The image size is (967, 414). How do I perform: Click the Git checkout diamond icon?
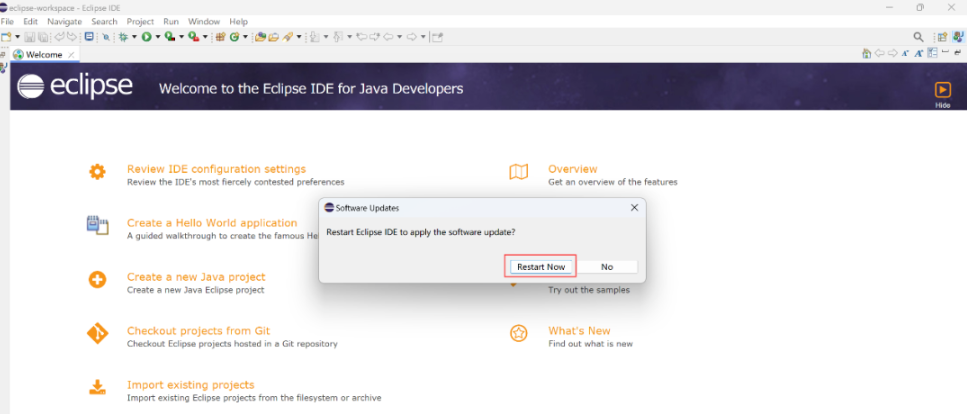[97, 334]
